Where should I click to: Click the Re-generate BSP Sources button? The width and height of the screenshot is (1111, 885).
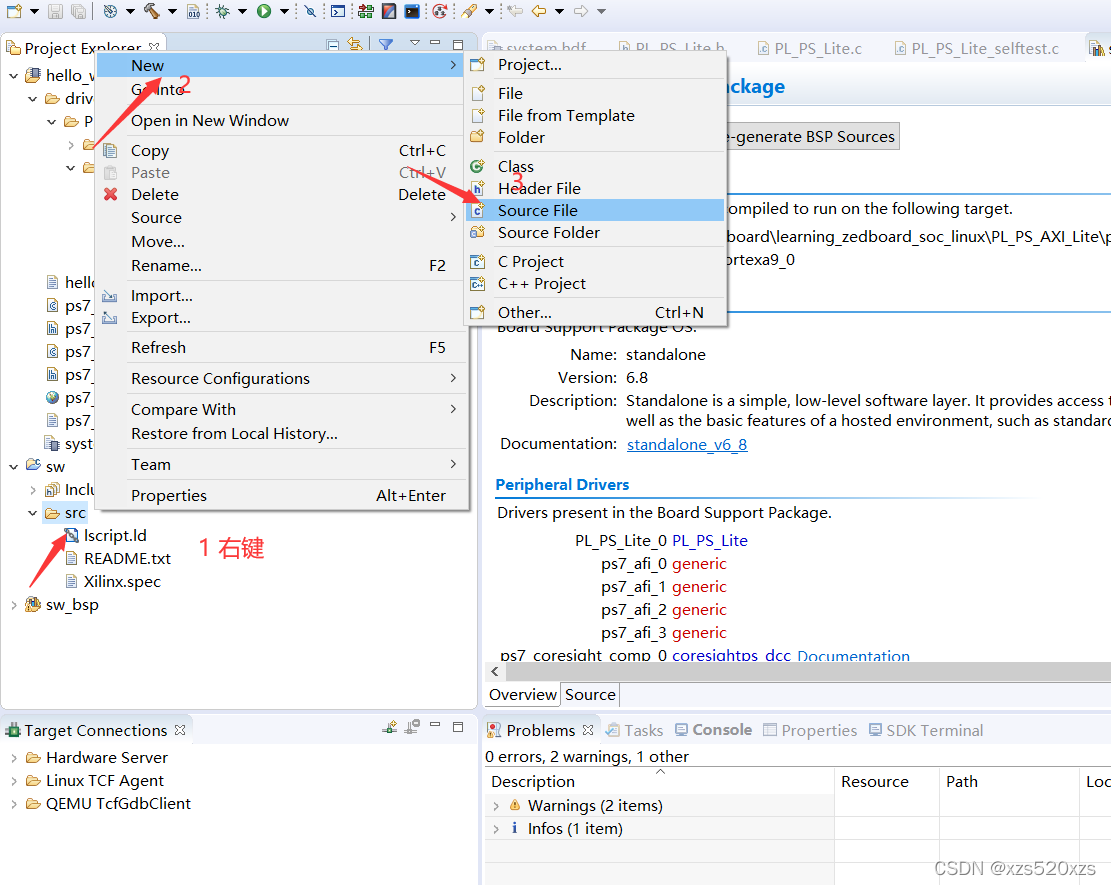(811, 136)
